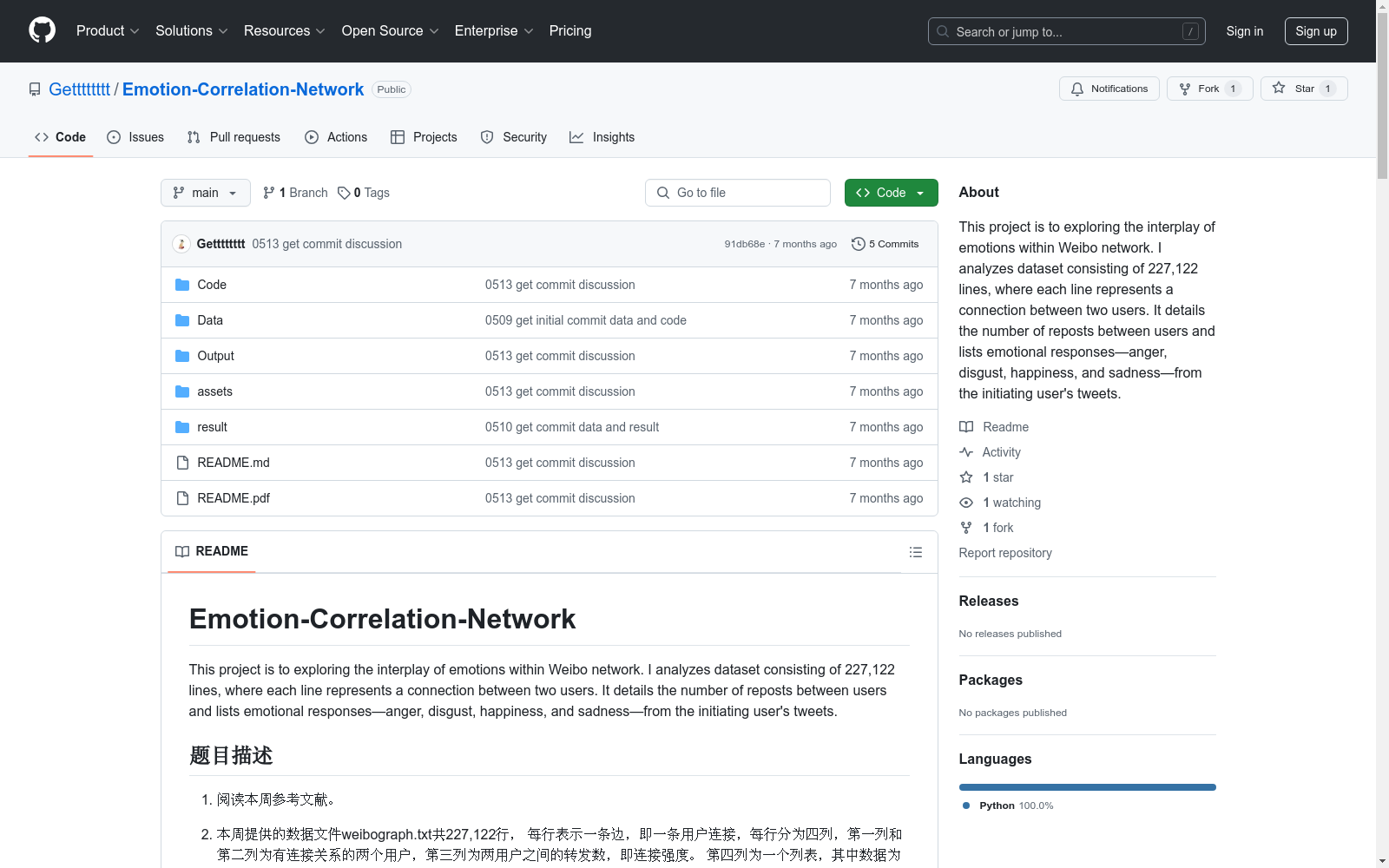Click the folder icon for Output
The width and height of the screenshot is (1389, 868).
(182, 356)
